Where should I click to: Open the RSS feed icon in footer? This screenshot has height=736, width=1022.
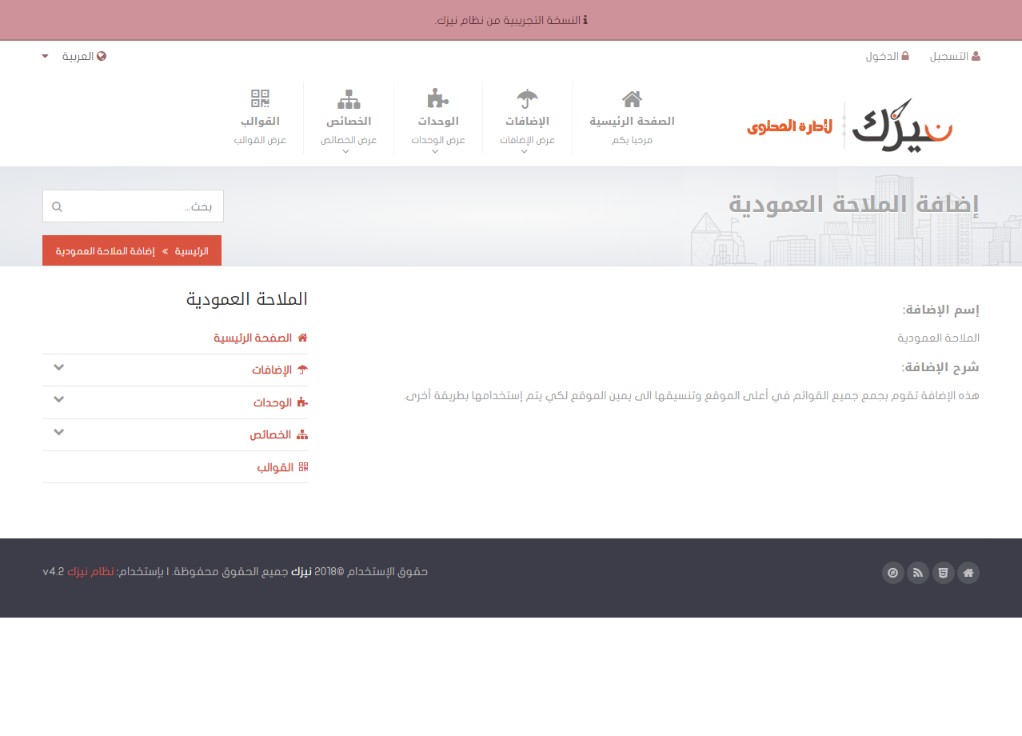[x=917, y=573]
